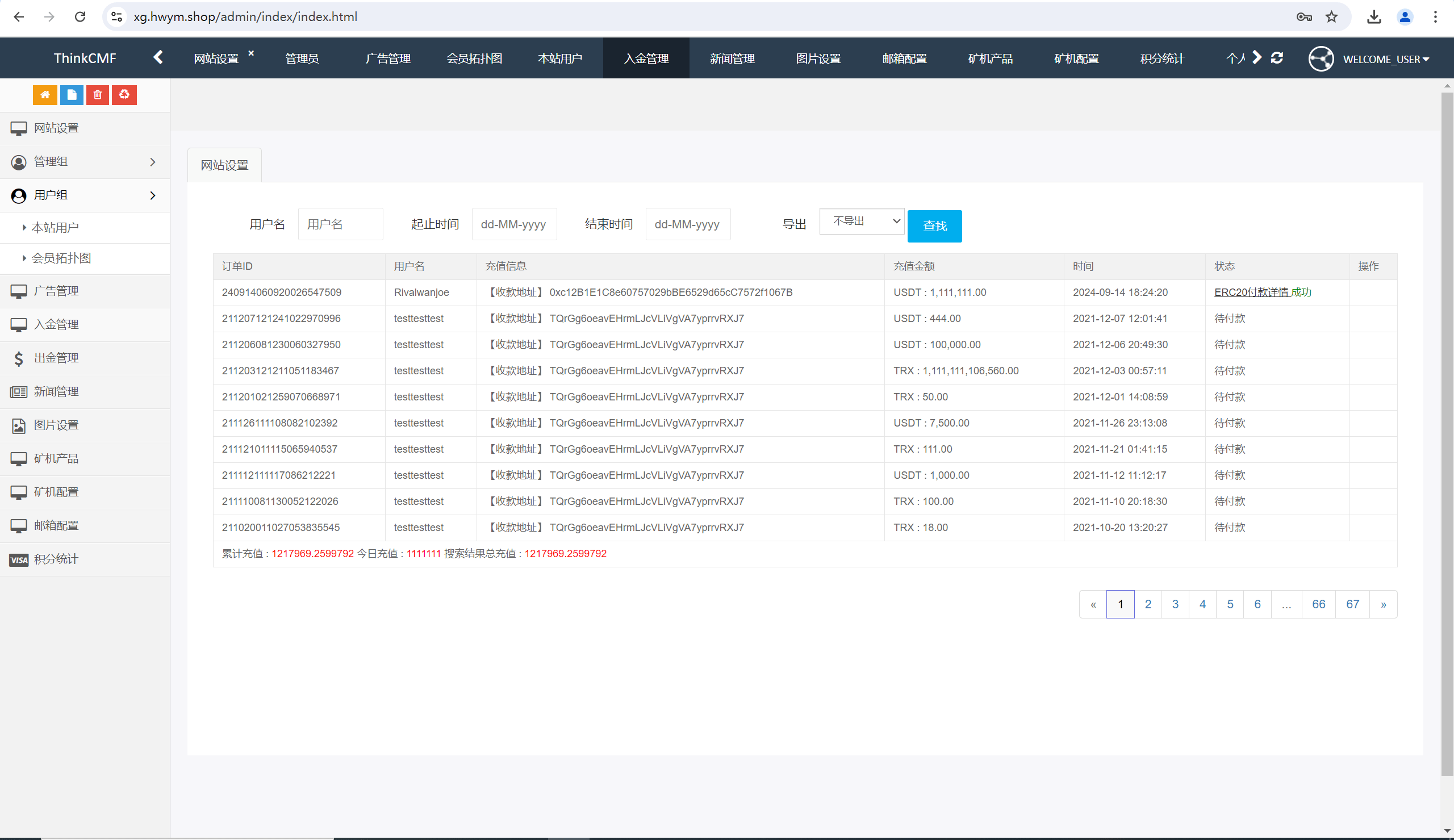Bookmark this page with the star icon
The width and height of the screenshot is (1454, 840).
1332,16
